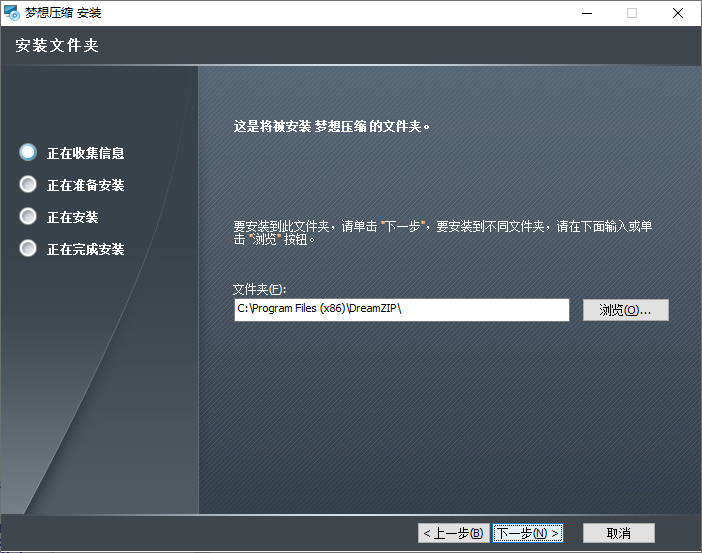Select the 正在收集信息 step indicator
The height and width of the screenshot is (553, 702).
tap(28, 152)
